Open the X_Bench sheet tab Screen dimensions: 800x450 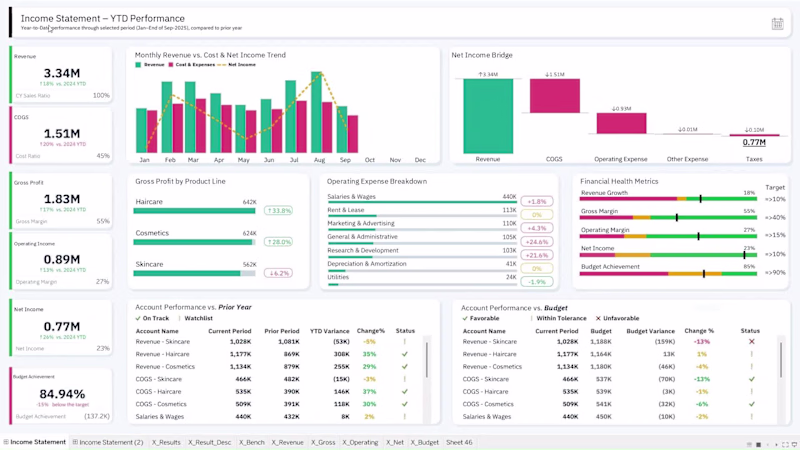coord(252,442)
